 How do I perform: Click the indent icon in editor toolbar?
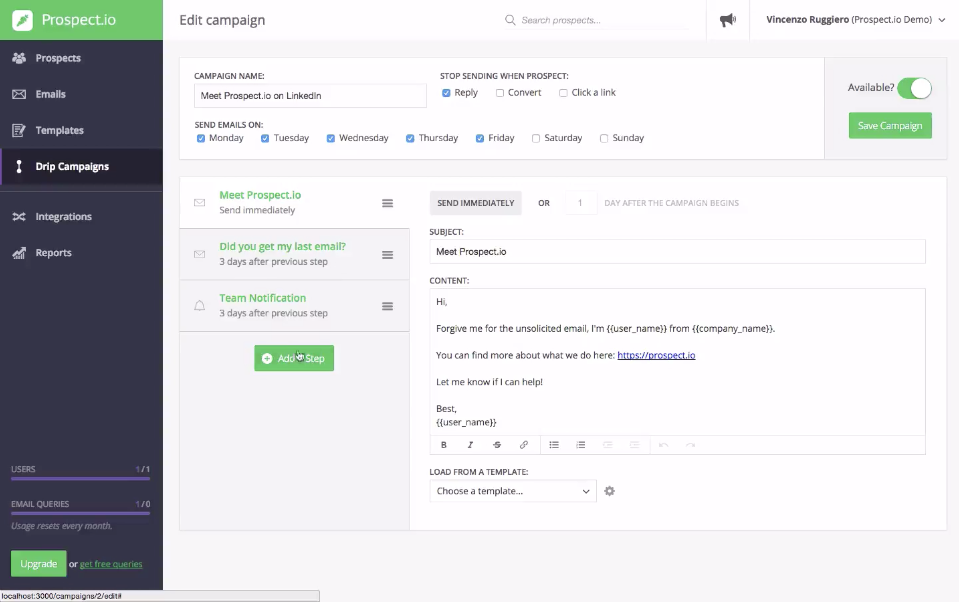(635, 445)
